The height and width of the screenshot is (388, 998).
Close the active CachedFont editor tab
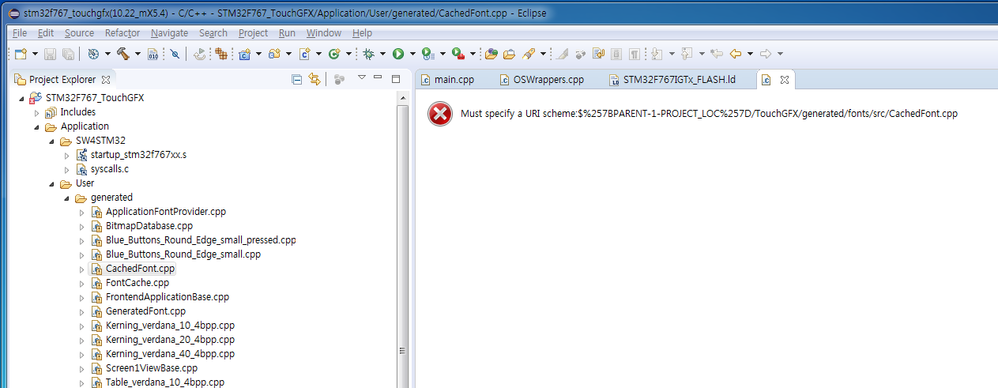pos(784,80)
